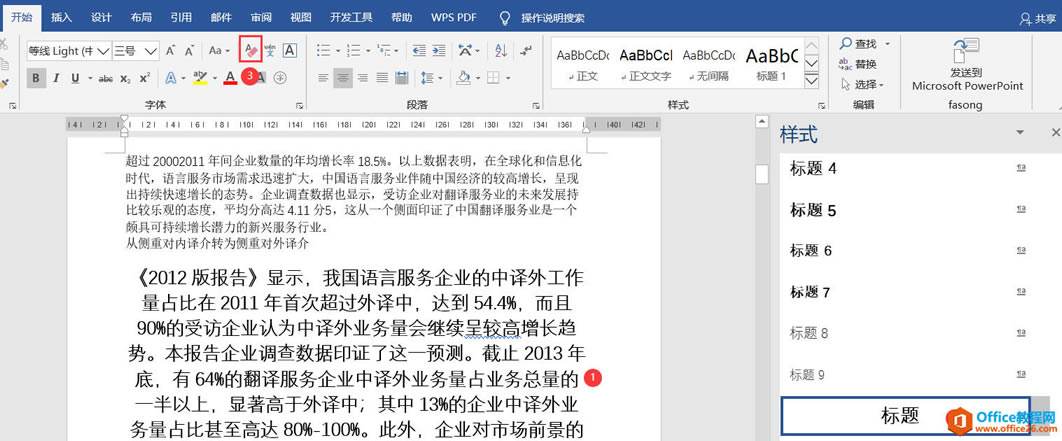Viewport: 1062px width, 441px height.
Task: Switch to 插入 (Insert) tab
Action: [62, 18]
